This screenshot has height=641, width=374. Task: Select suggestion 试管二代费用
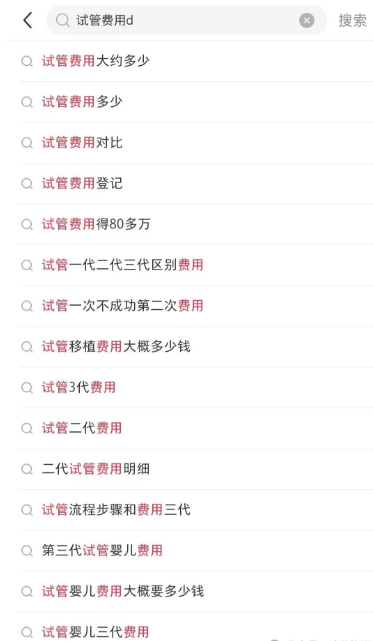click(x=196, y=428)
